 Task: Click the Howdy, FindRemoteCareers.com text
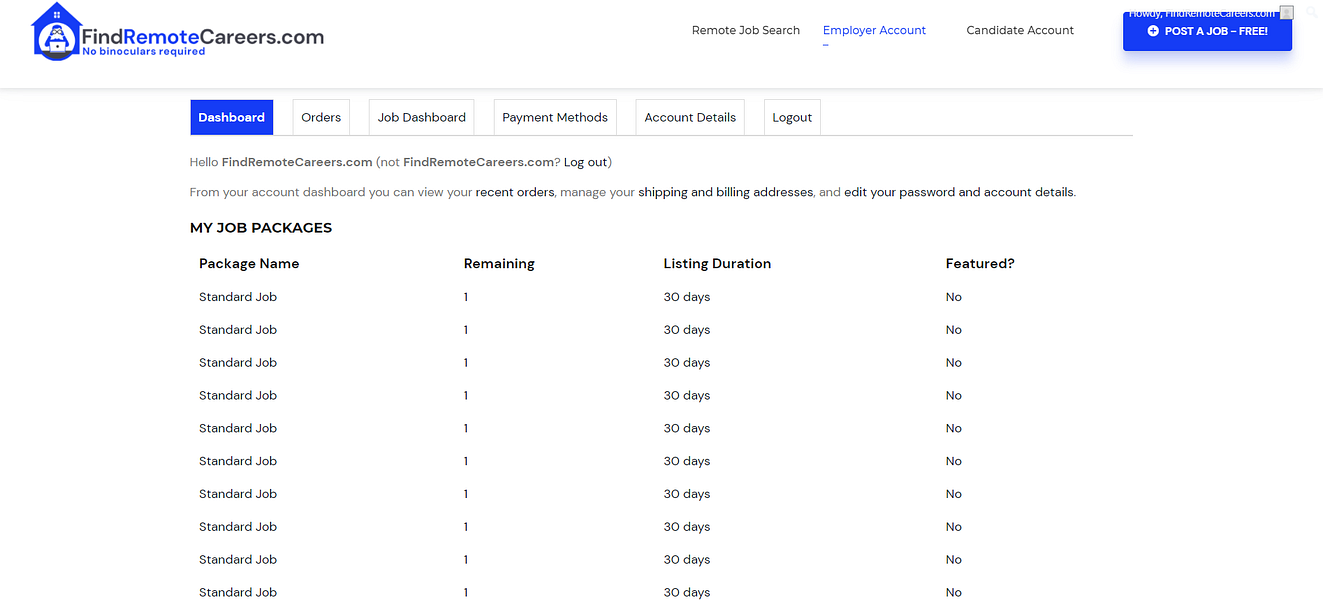pos(1201,13)
